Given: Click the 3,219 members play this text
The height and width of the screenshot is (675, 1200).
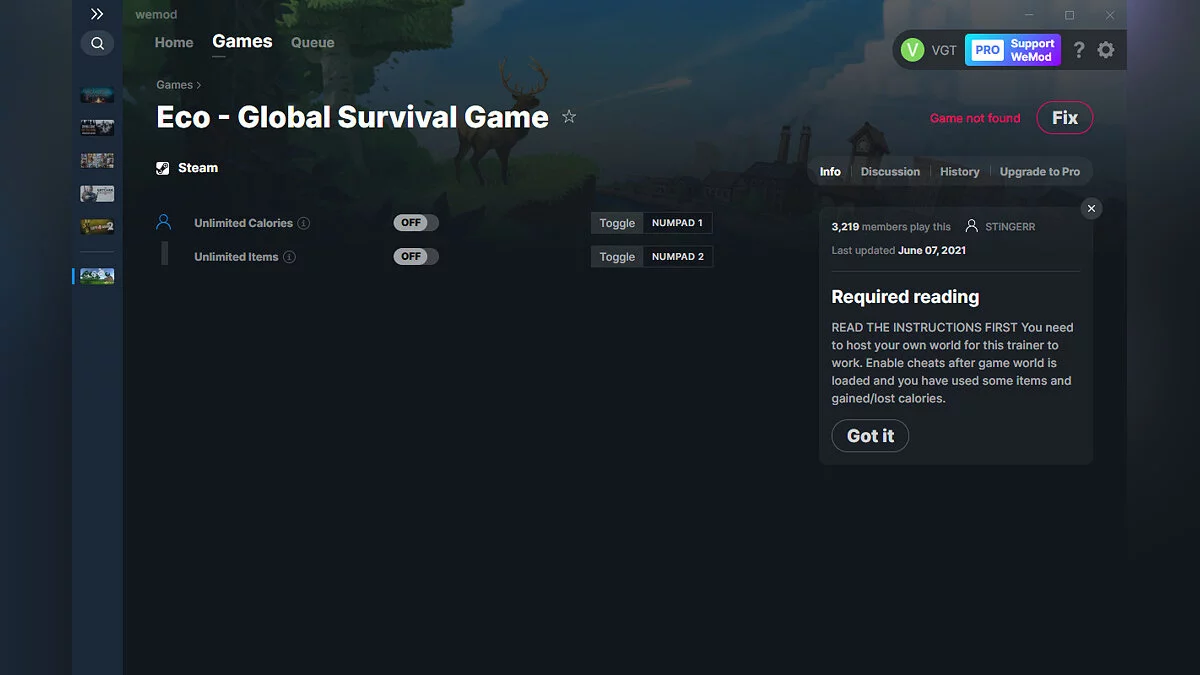Looking at the screenshot, I should point(891,227).
